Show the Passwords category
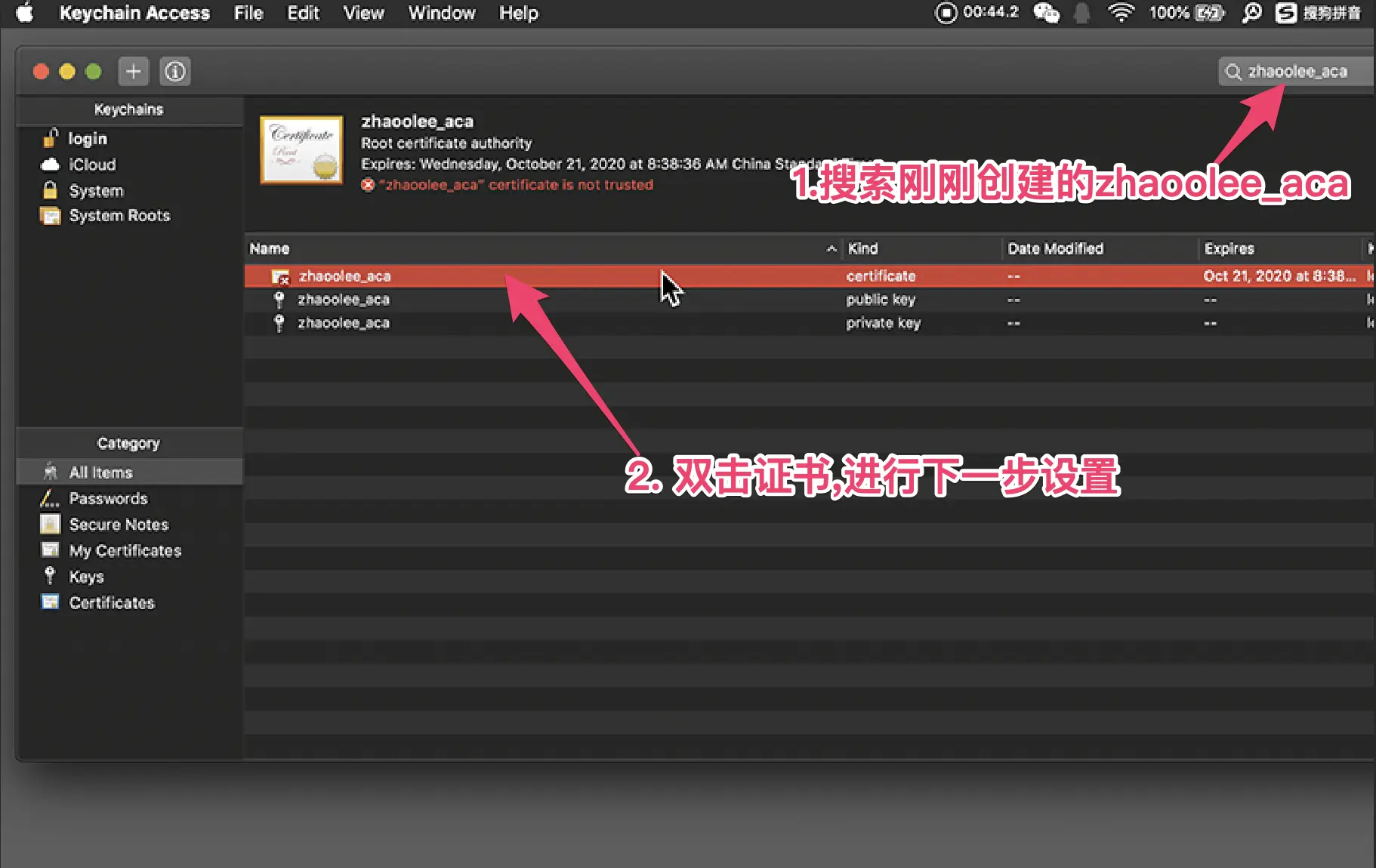Image resolution: width=1376 pixels, height=868 pixels. pos(108,498)
